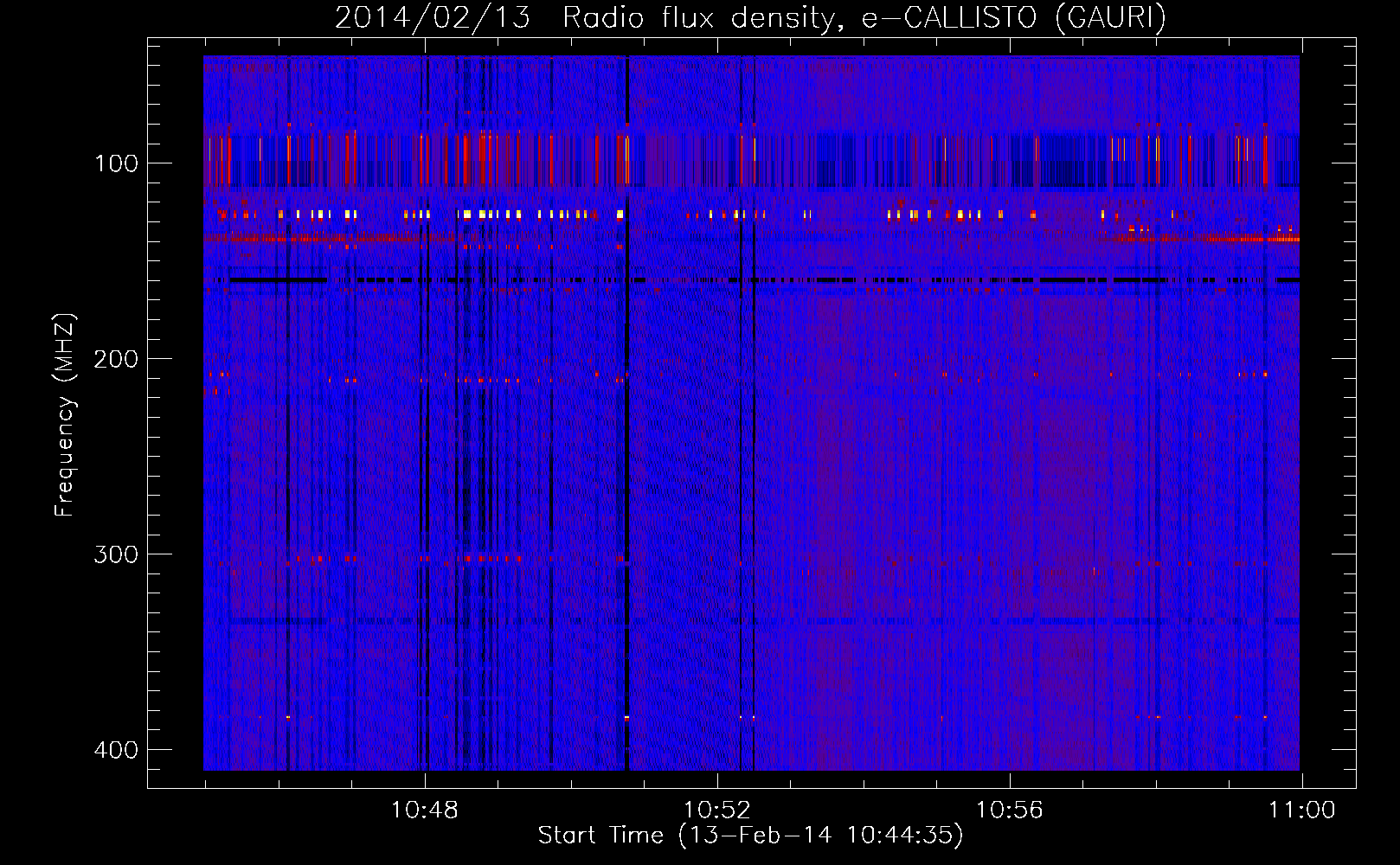This screenshot has height=865, width=1400.
Task: Click the "100" frequency tick label
Action: [116, 163]
